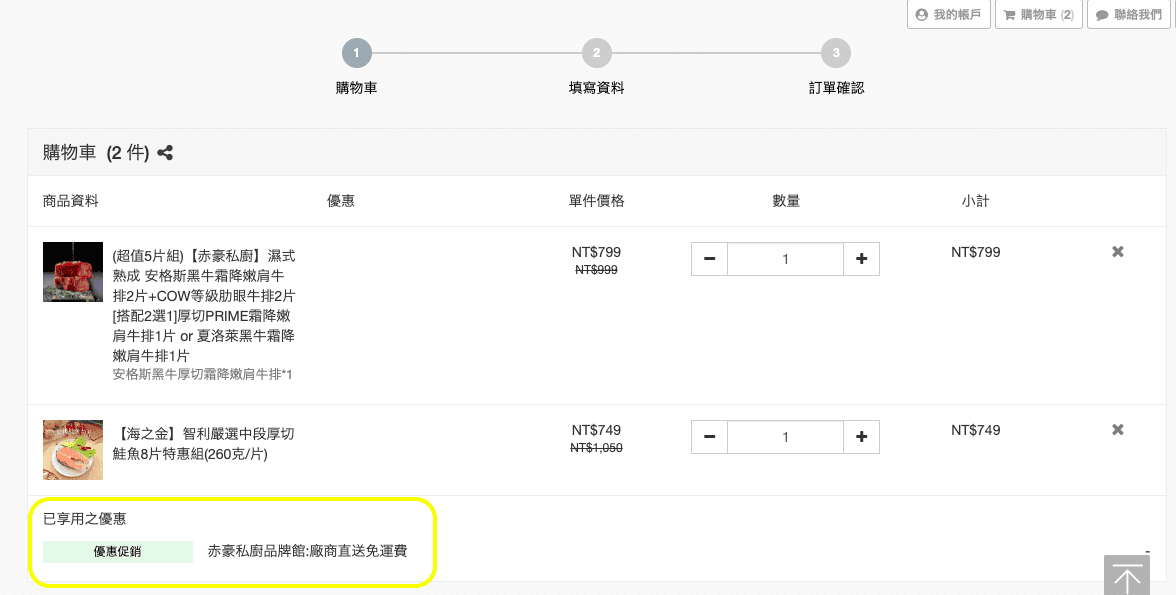Open 我的帳戶 account page

(948, 15)
